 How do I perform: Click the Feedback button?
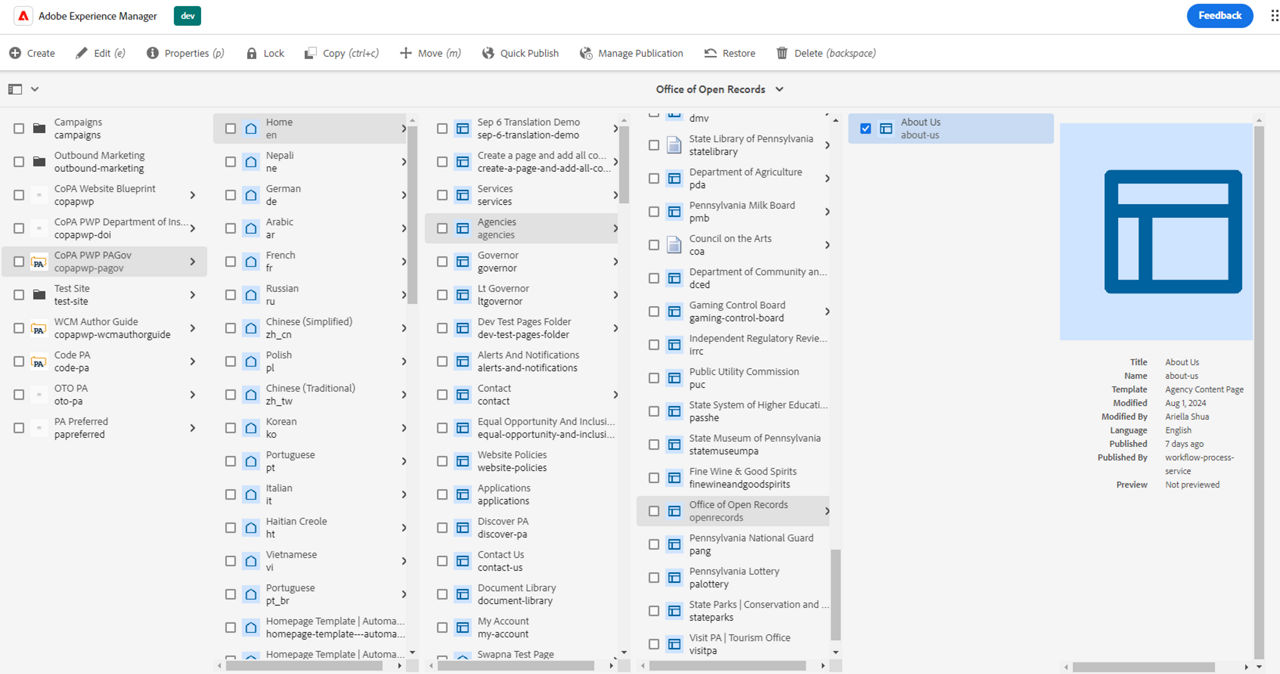point(1220,15)
